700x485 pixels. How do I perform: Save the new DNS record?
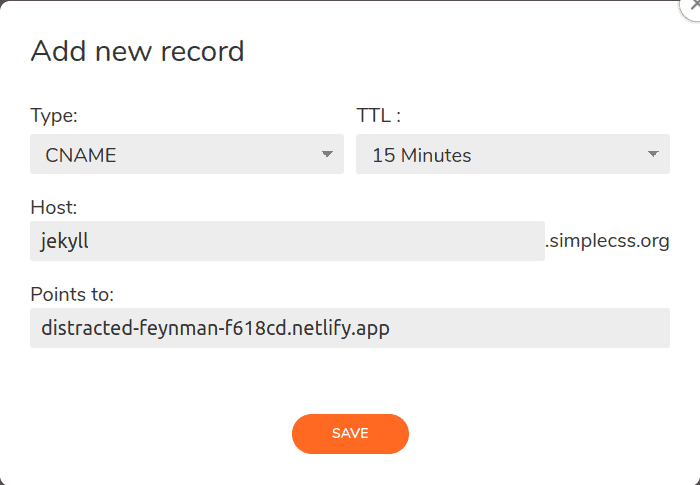pos(350,434)
